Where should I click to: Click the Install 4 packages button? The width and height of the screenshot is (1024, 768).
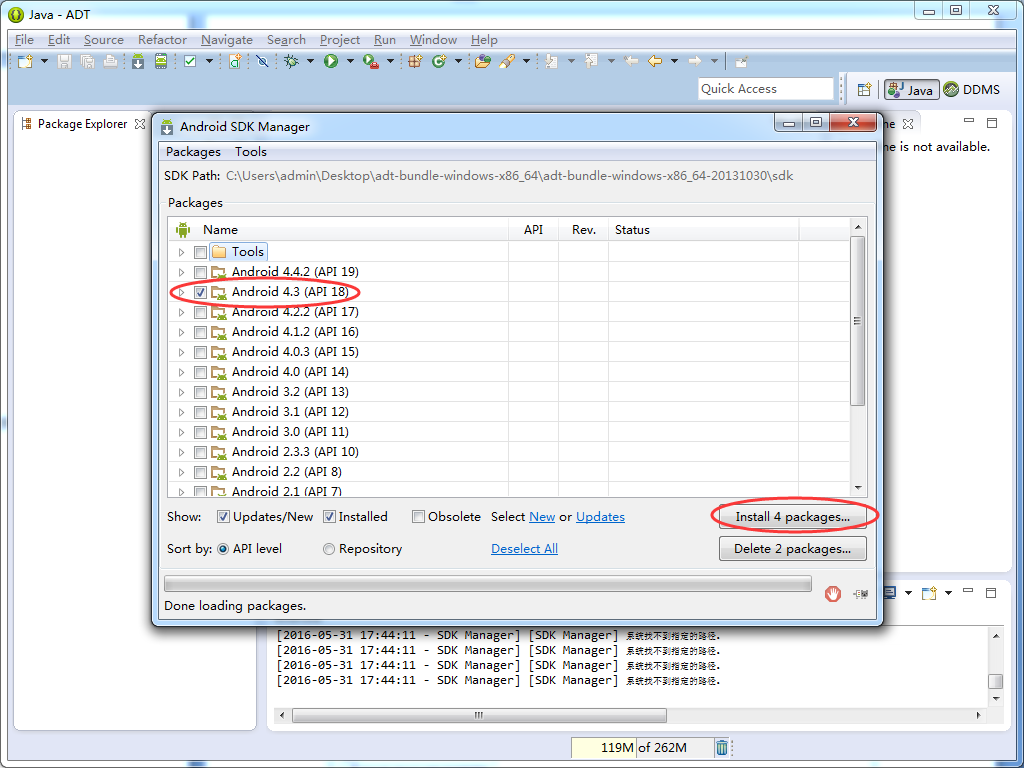(792, 517)
